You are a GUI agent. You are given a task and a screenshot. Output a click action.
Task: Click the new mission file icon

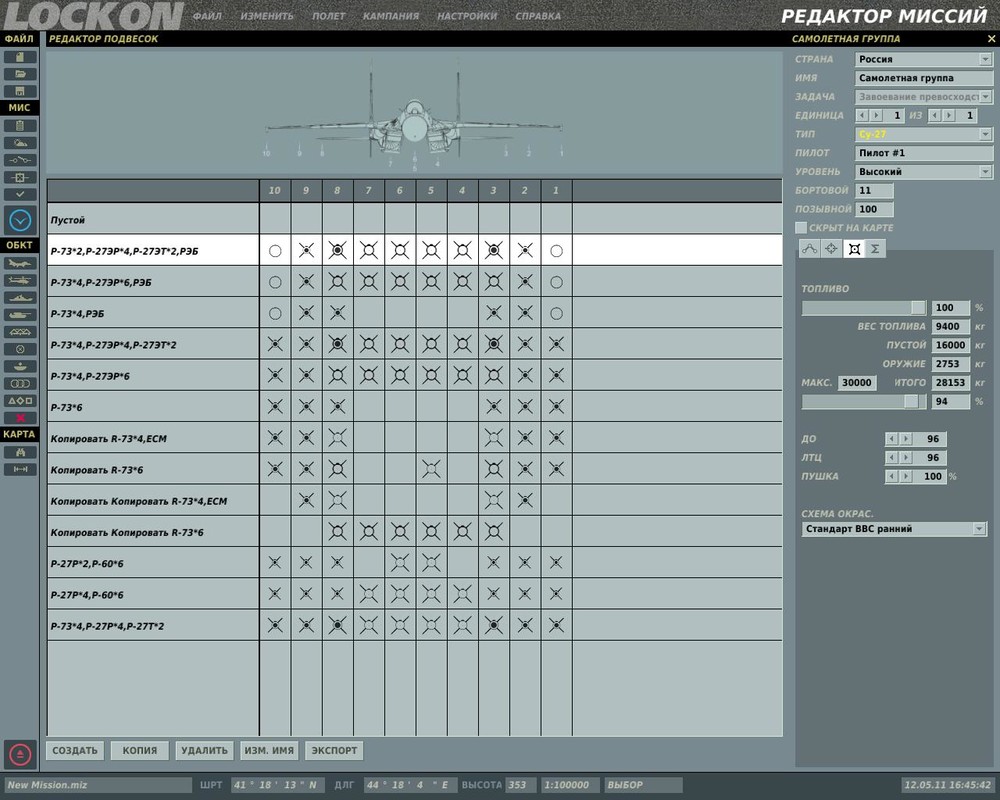coord(20,57)
